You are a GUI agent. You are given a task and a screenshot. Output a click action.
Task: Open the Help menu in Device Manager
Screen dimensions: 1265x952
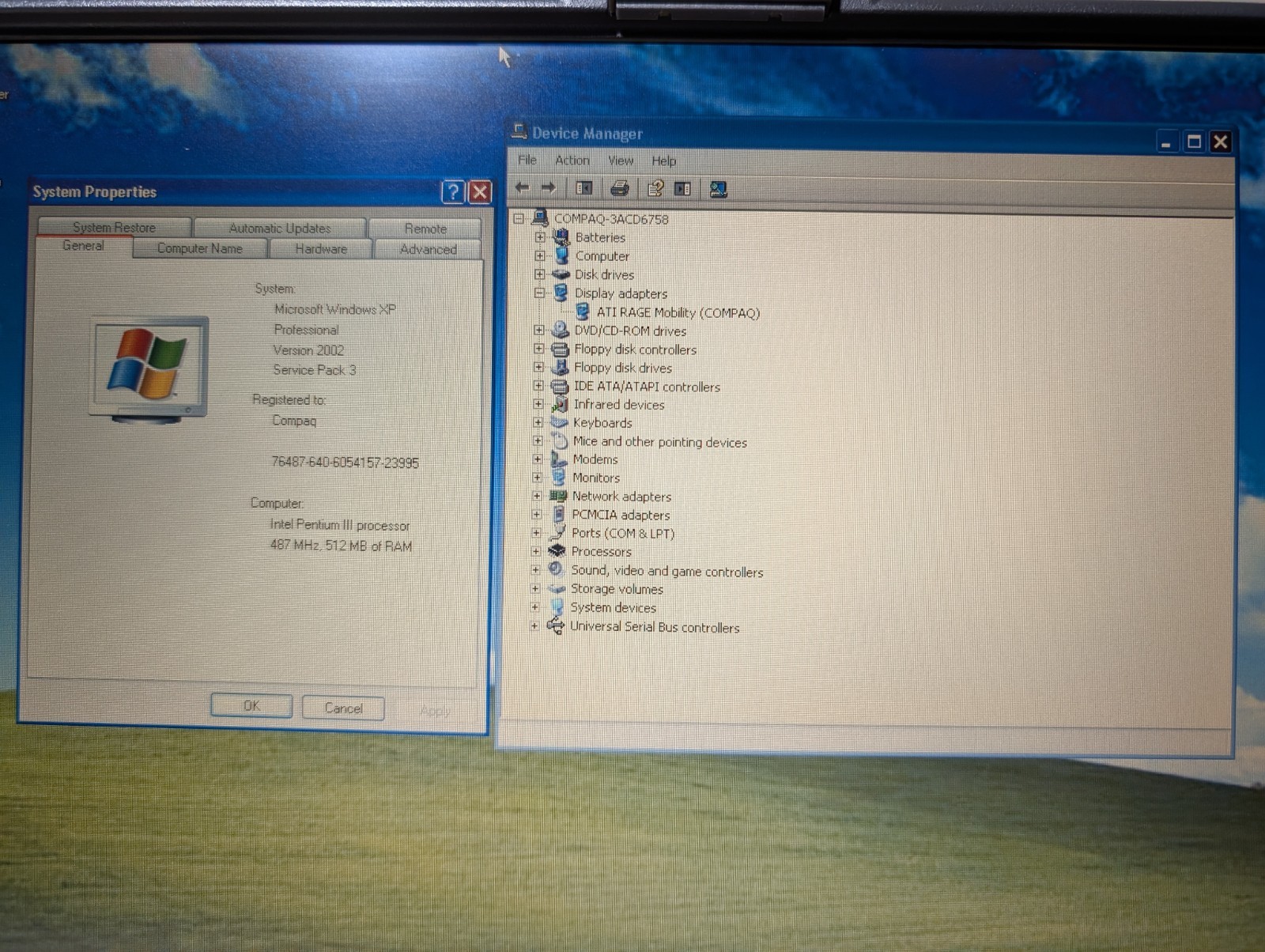tap(664, 161)
